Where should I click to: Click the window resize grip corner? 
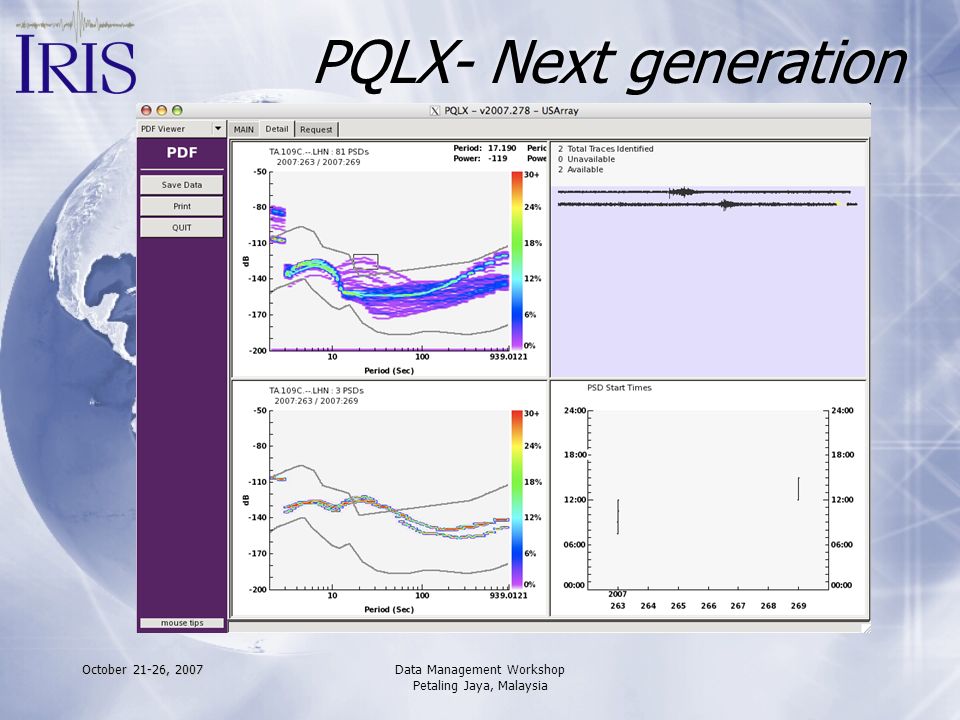coord(866,628)
